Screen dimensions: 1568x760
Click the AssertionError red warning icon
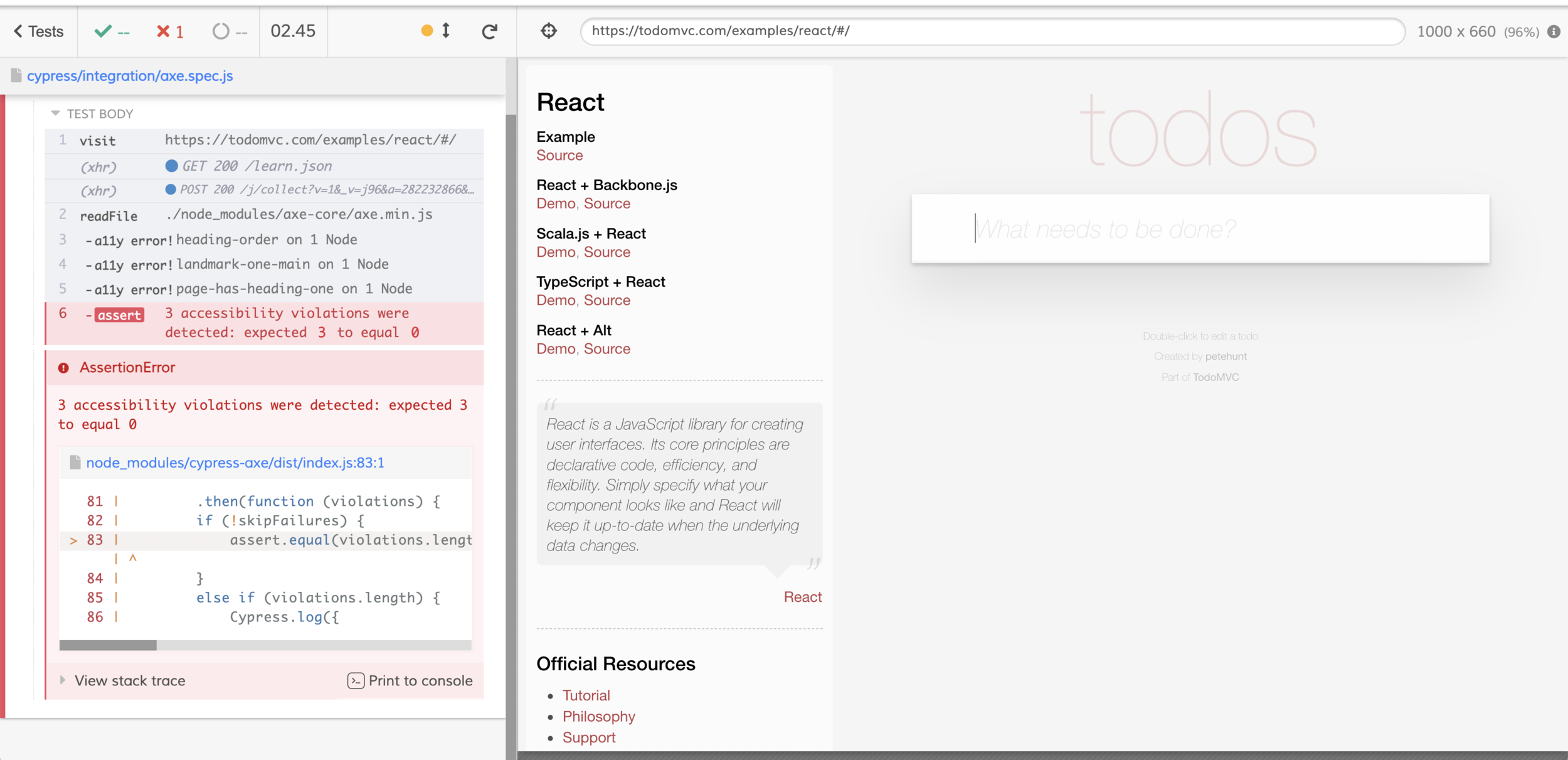tap(63, 368)
